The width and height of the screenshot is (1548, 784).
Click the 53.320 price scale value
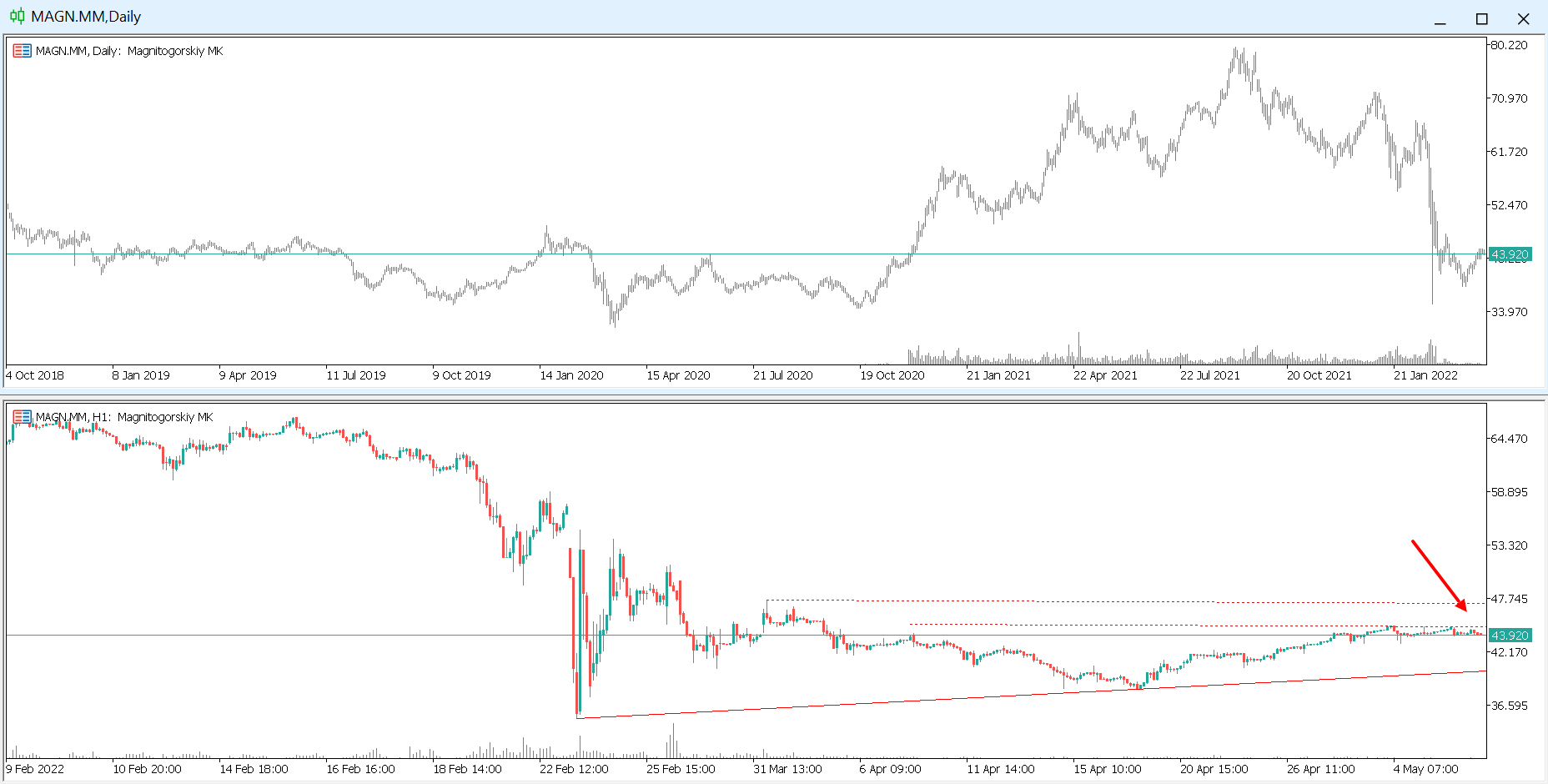coord(1509,545)
